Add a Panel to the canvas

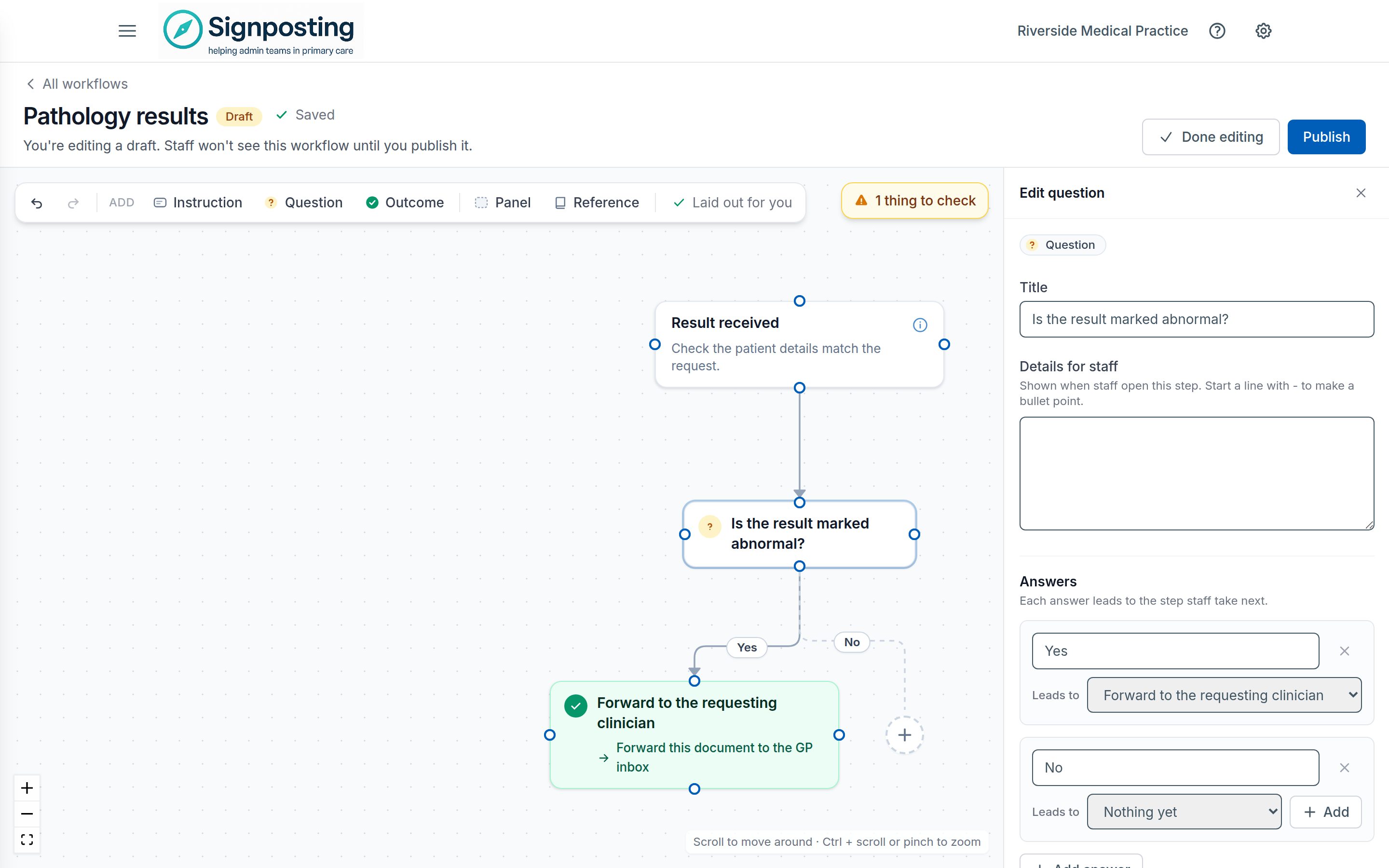[503, 203]
